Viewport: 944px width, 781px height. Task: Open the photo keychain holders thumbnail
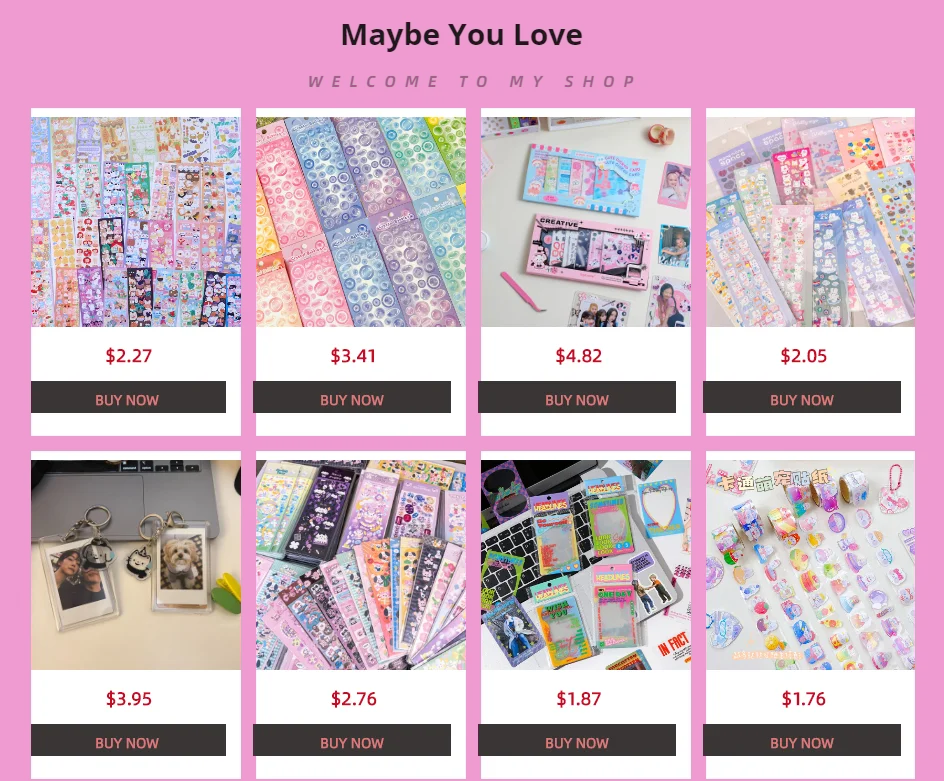tap(136, 565)
